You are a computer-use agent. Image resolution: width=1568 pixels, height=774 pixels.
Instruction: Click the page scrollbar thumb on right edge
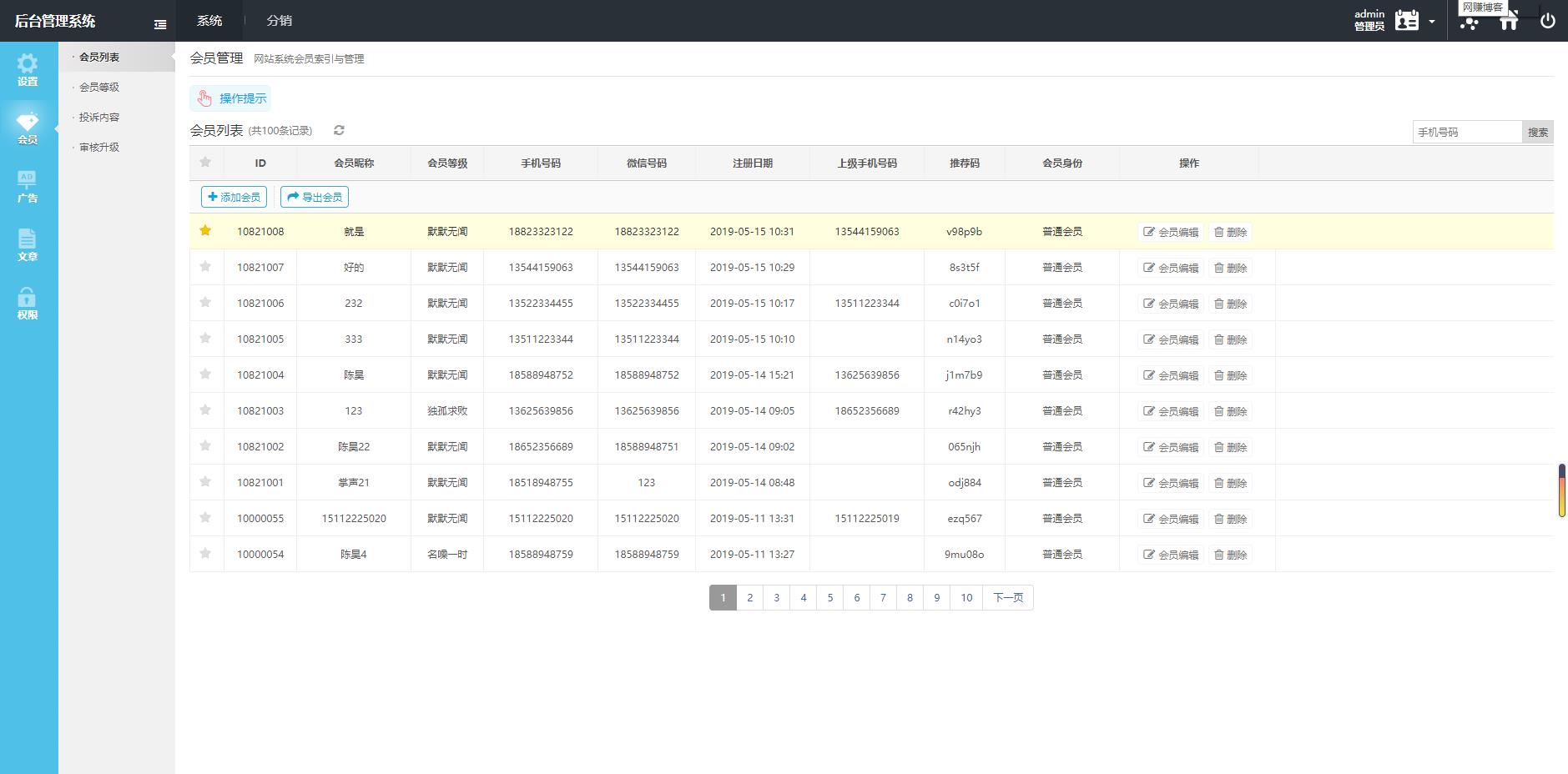click(x=1561, y=490)
